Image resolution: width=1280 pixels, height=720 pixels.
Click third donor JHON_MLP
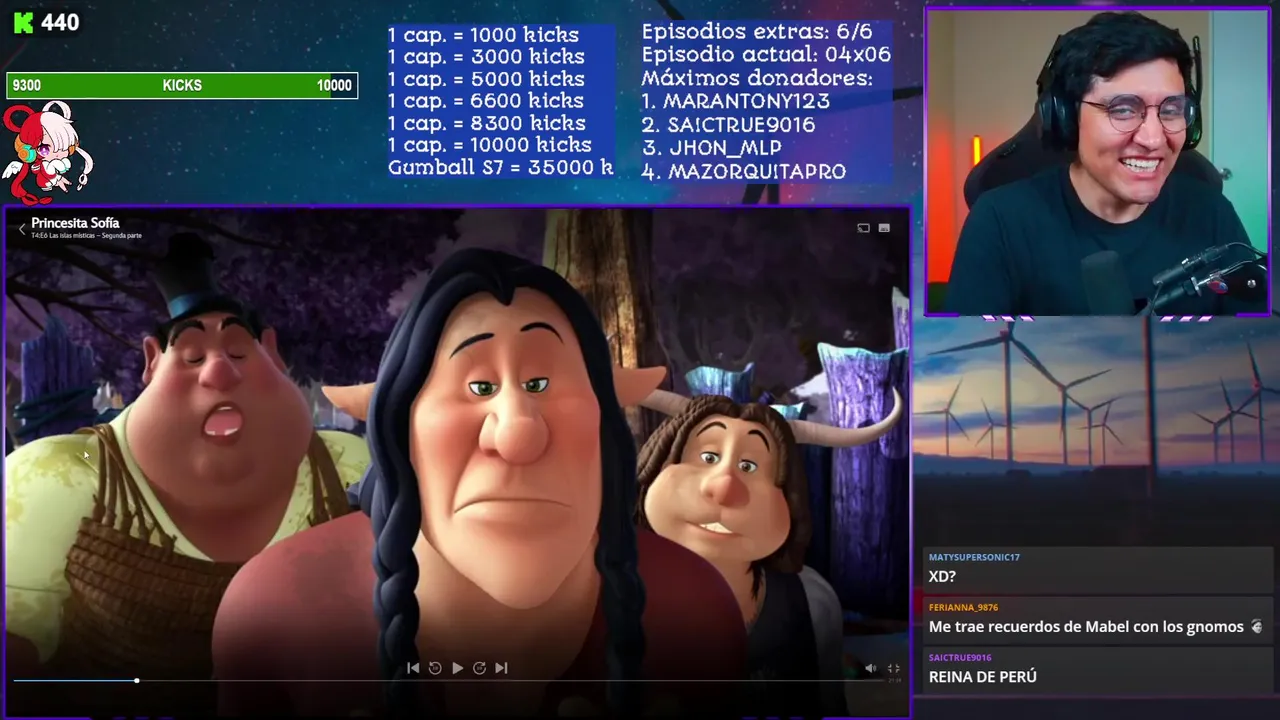tap(712, 148)
